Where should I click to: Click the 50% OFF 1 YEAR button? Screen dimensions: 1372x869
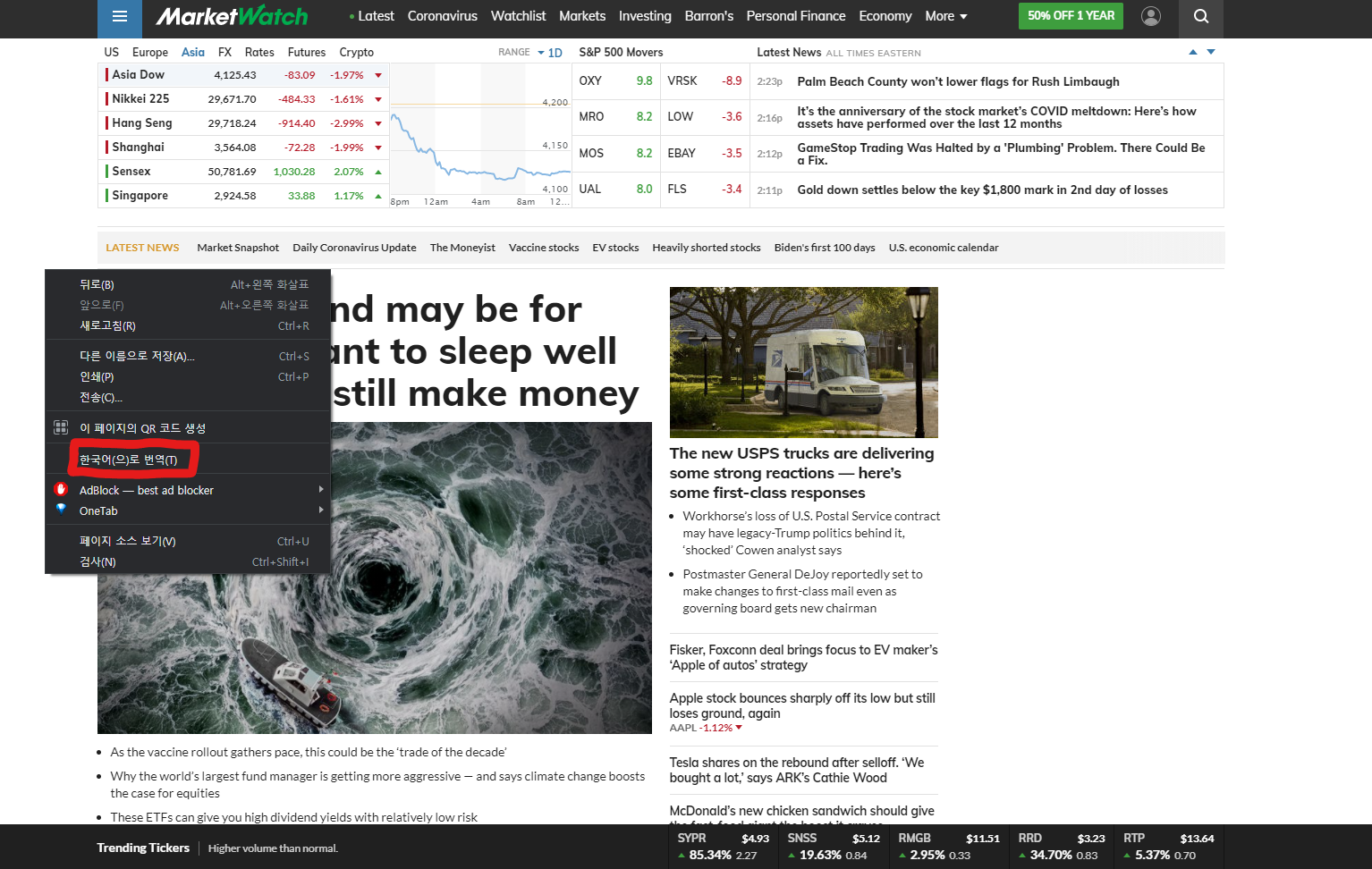[1071, 16]
